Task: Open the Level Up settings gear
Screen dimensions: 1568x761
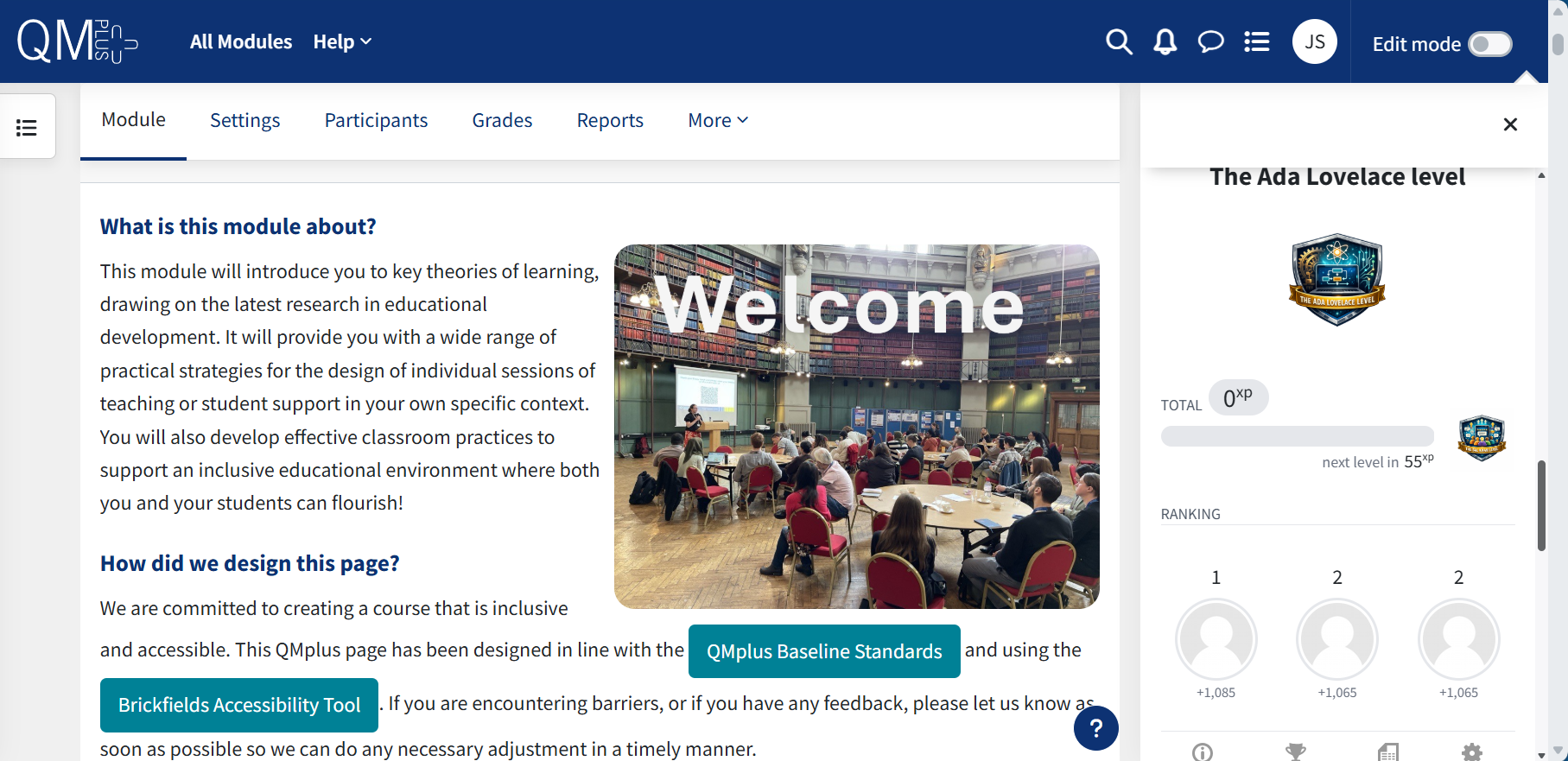Action: (x=1471, y=752)
